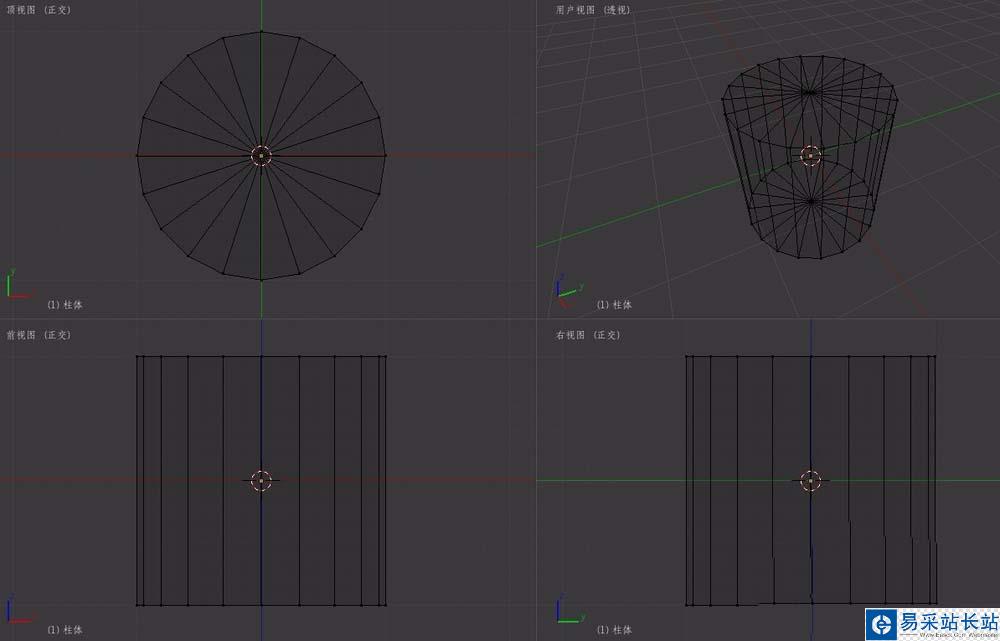Click the 前视图 (正交) viewport label
Image resolution: width=1000 pixels, height=641 pixels.
[x=39, y=335]
